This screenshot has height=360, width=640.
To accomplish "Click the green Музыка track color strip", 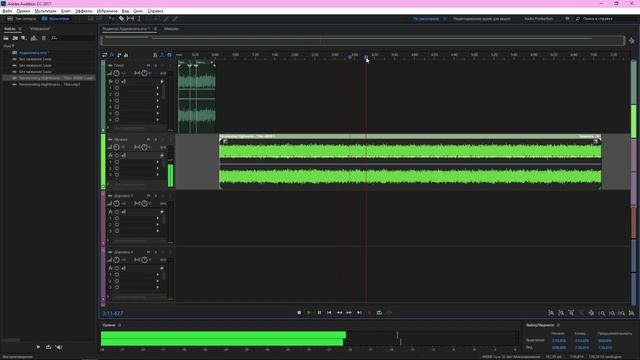I will click(103, 161).
